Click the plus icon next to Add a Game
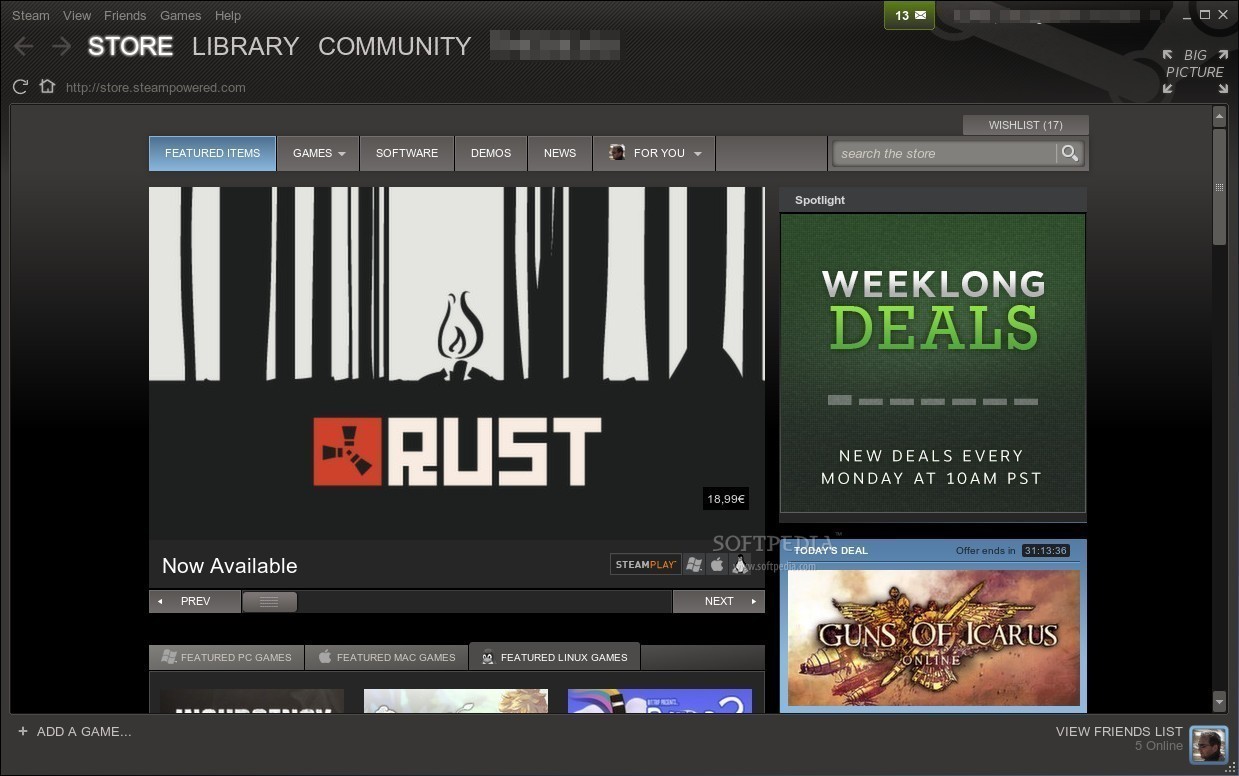 tap(23, 731)
